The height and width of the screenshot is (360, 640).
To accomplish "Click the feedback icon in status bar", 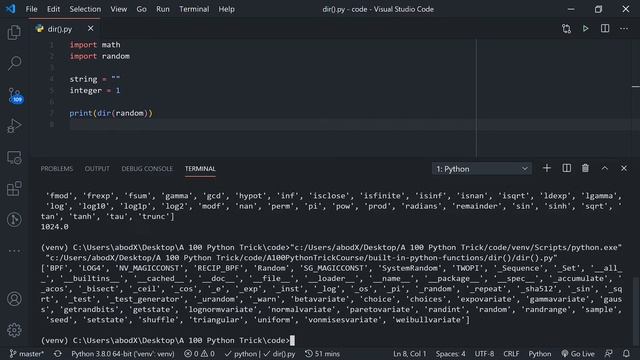I will tap(609, 354).
